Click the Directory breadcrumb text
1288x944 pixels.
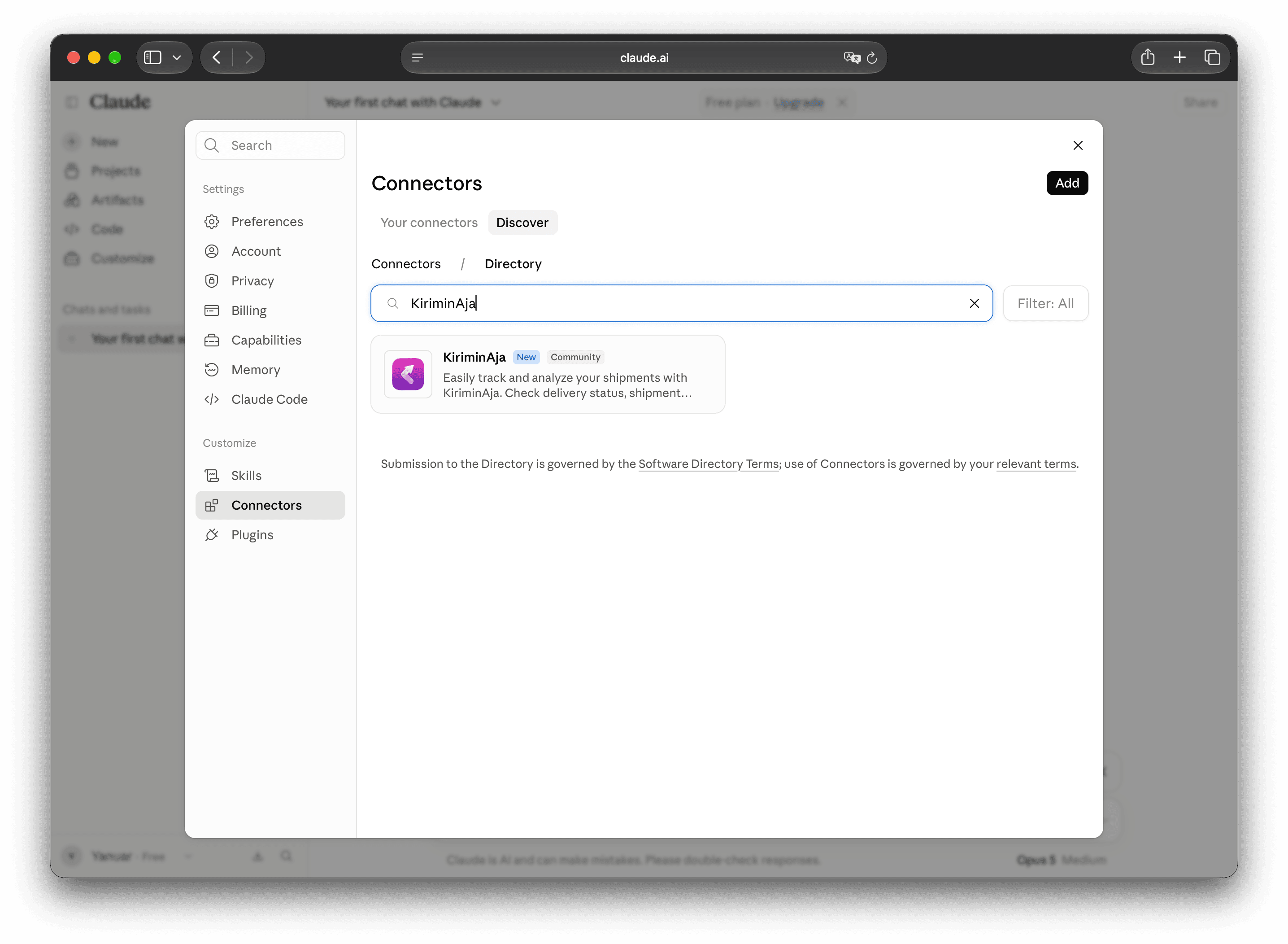click(512, 264)
